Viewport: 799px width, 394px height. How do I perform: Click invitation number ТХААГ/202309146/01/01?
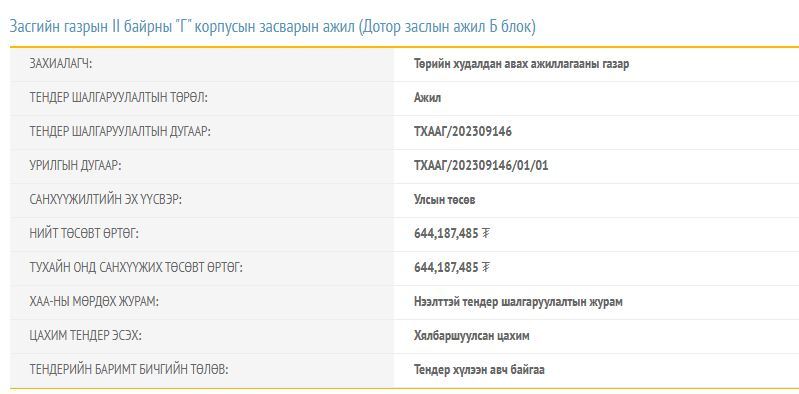[481, 166]
